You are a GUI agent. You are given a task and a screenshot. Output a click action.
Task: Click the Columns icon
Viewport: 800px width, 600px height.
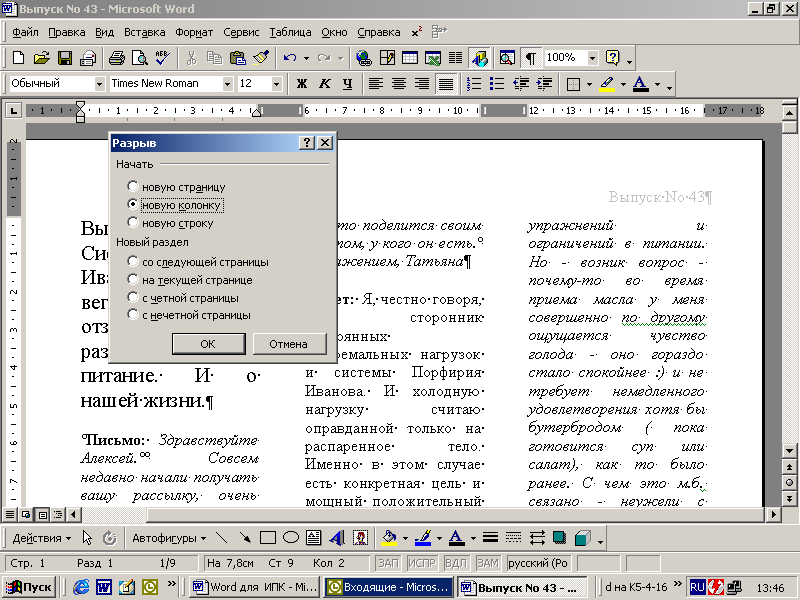click(456, 58)
